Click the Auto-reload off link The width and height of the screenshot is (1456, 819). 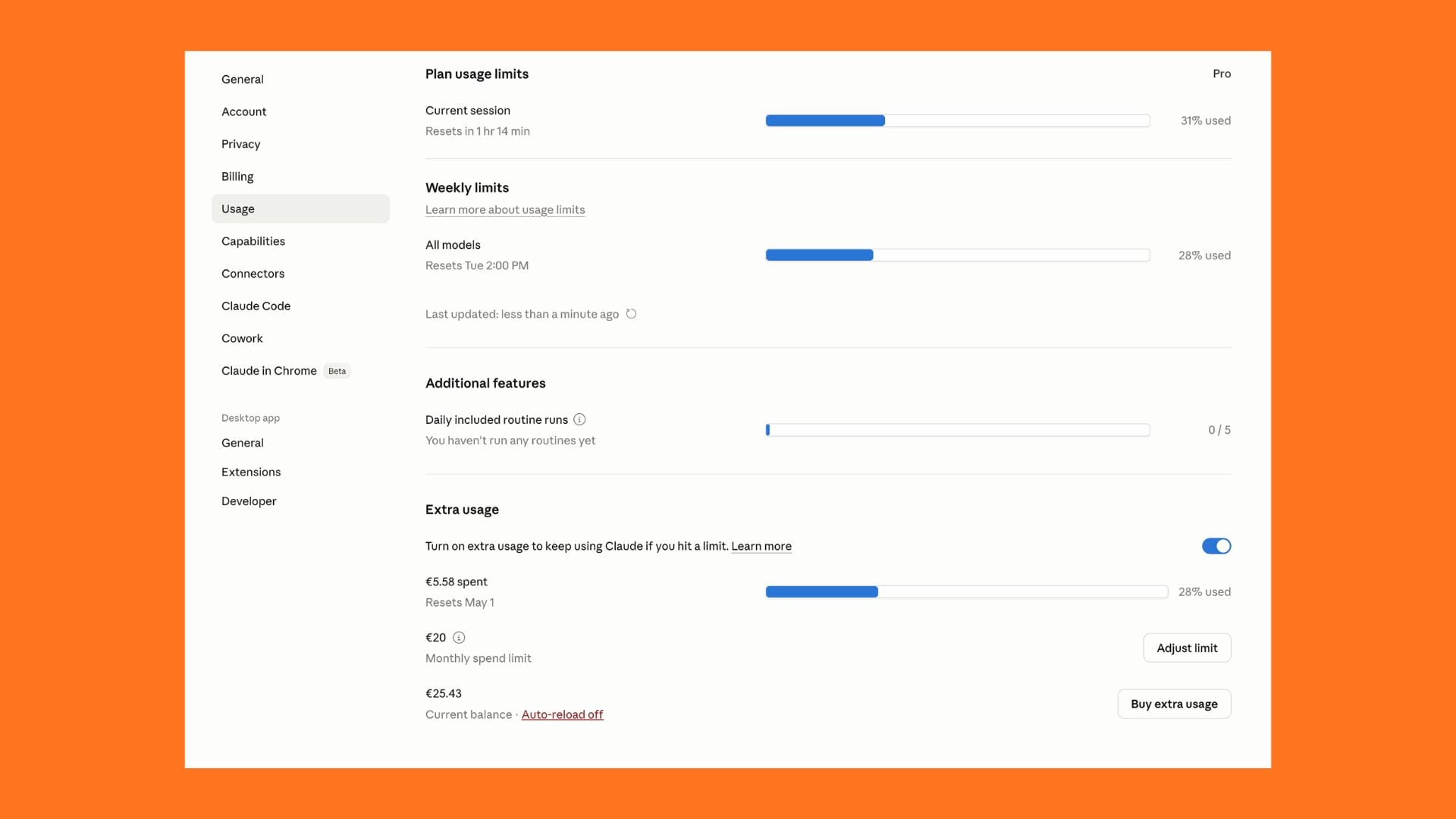[562, 714]
